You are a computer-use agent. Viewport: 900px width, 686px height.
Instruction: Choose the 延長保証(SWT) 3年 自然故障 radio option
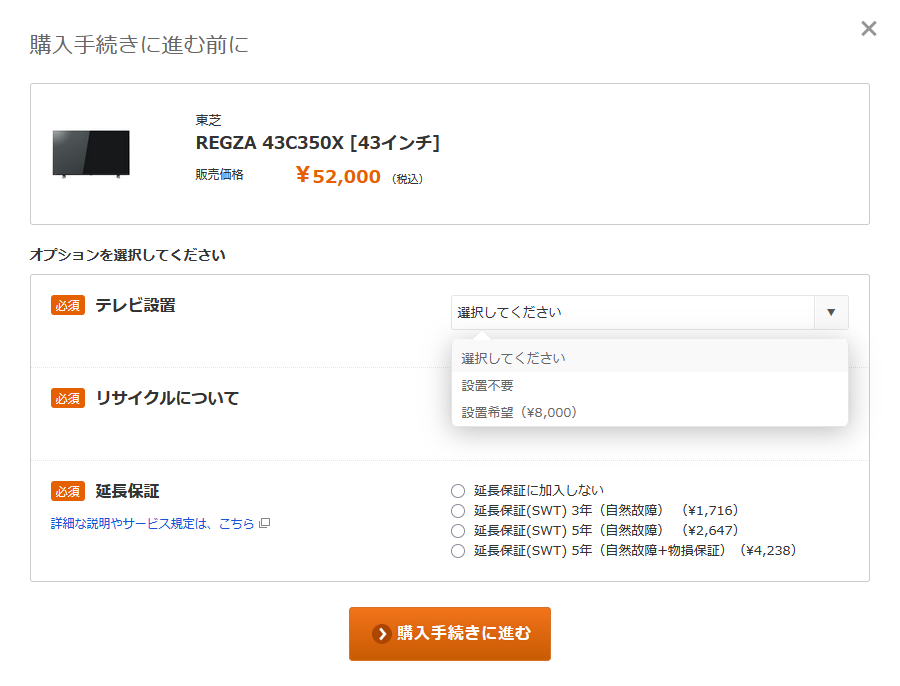point(458,511)
